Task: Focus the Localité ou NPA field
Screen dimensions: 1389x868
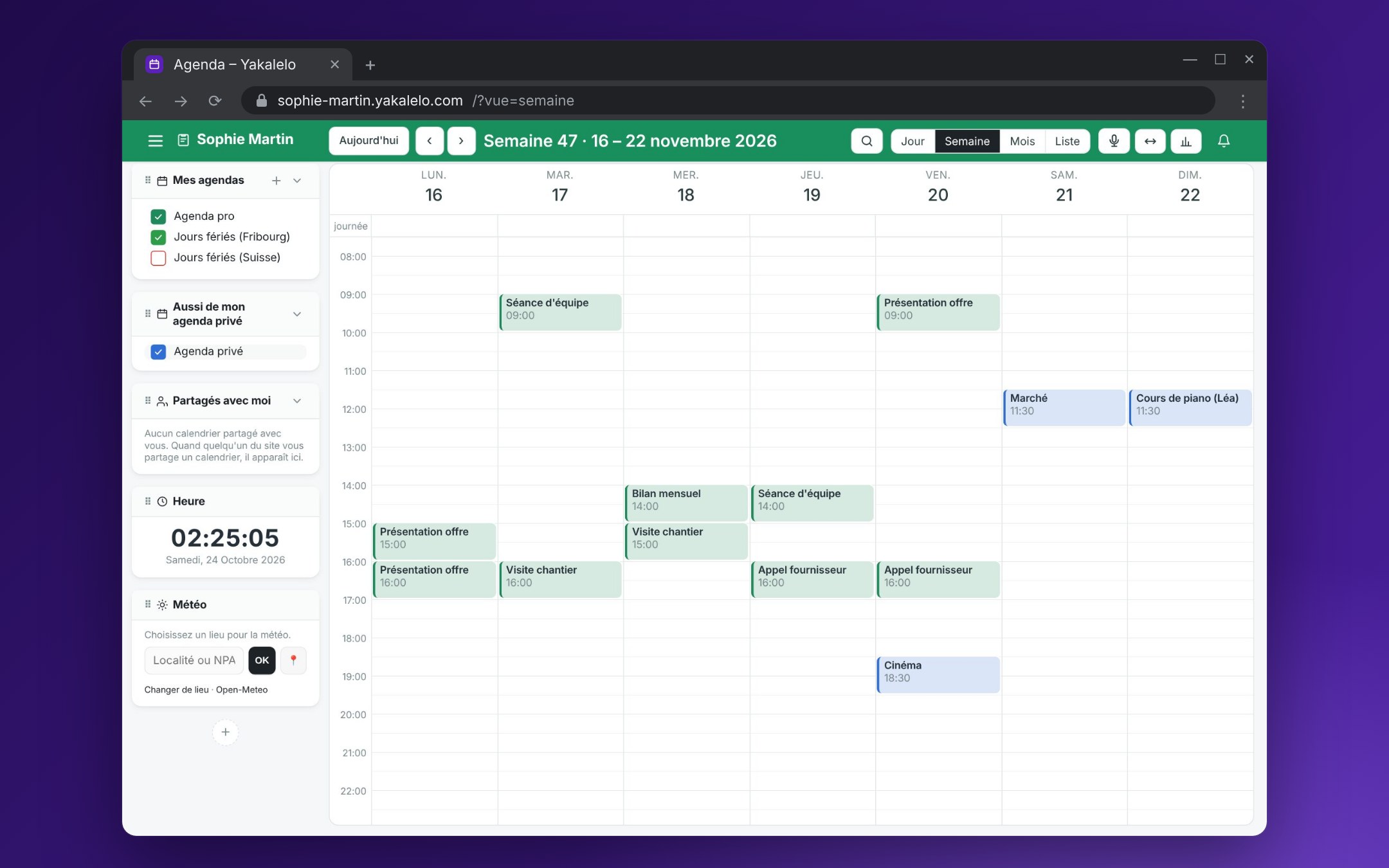Action: coord(194,660)
